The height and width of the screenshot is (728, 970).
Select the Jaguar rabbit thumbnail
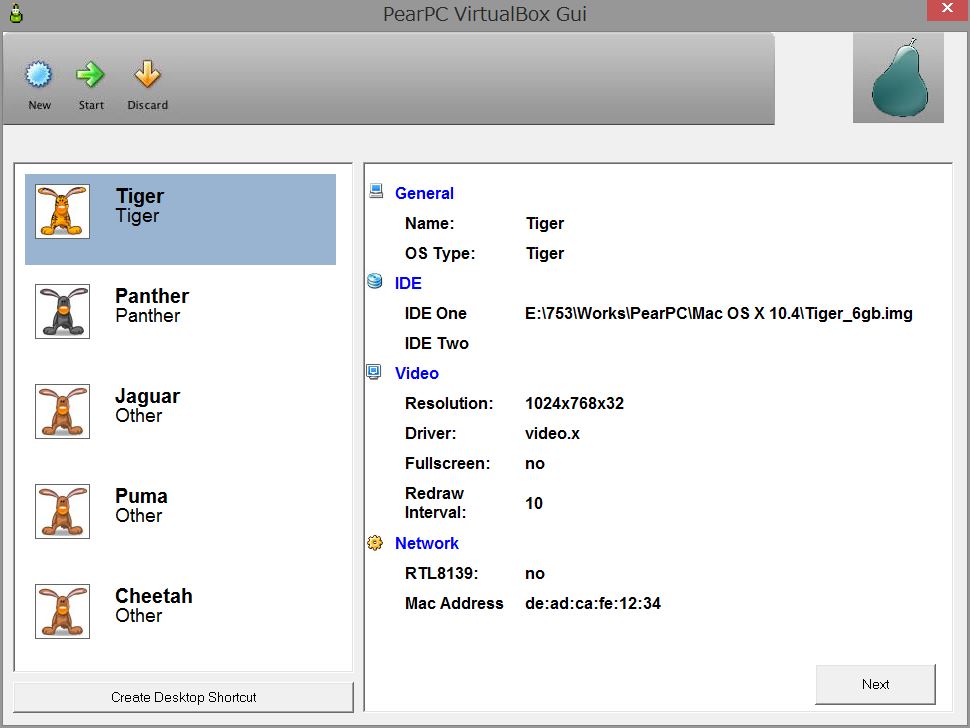click(62, 411)
